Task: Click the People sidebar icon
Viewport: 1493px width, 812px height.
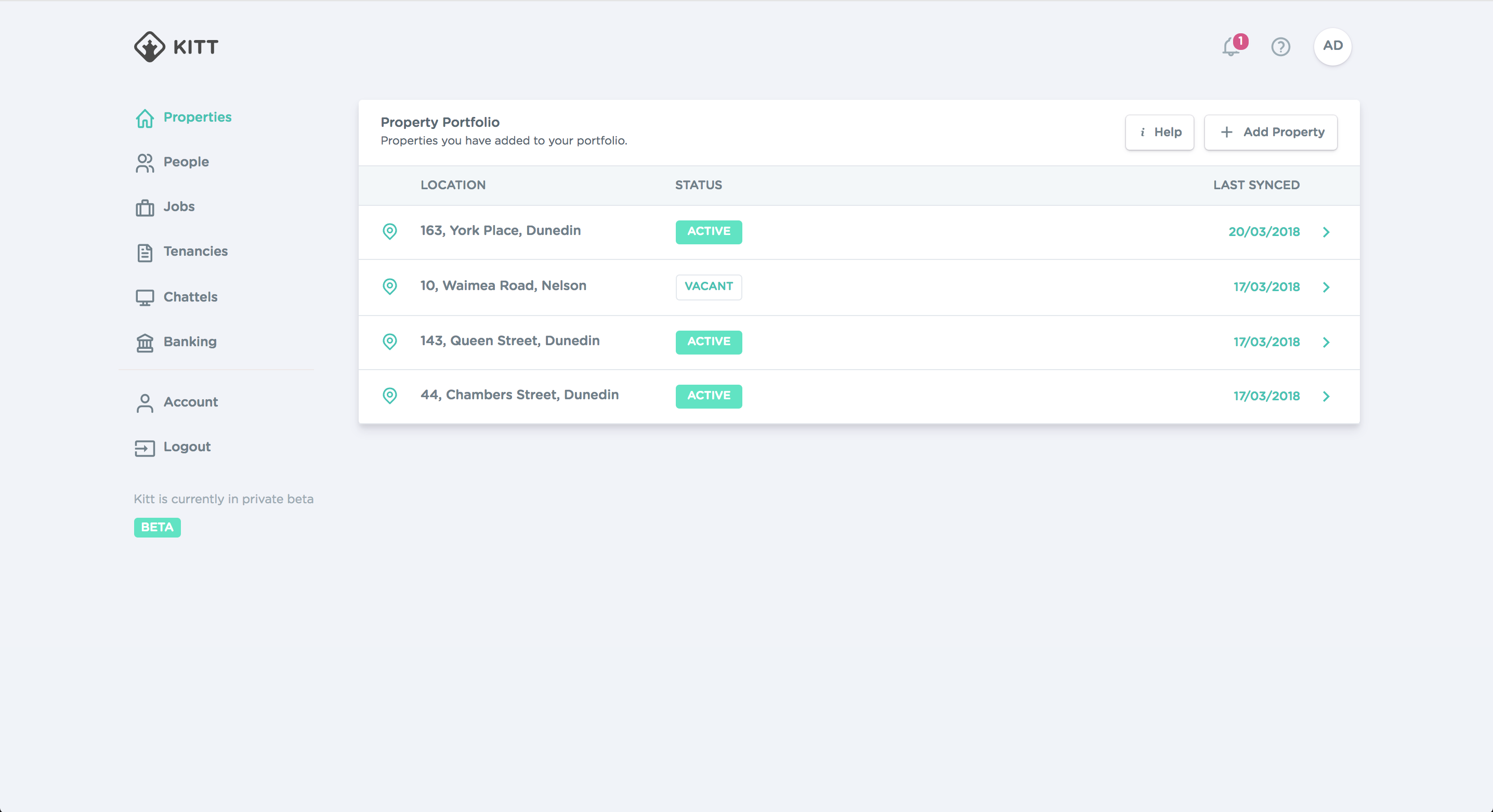Action: (x=145, y=163)
